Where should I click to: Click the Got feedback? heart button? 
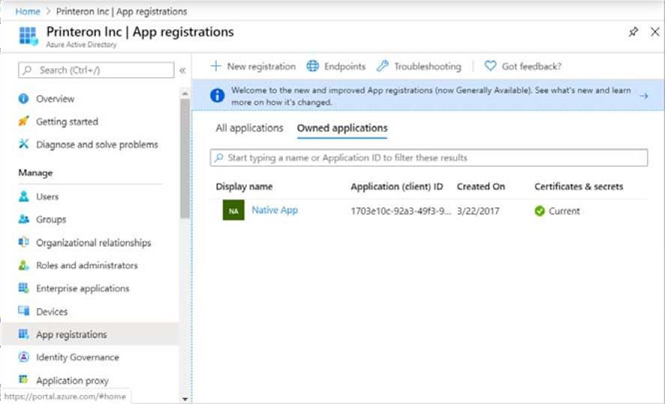pyautogui.click(x=490, y=66)
